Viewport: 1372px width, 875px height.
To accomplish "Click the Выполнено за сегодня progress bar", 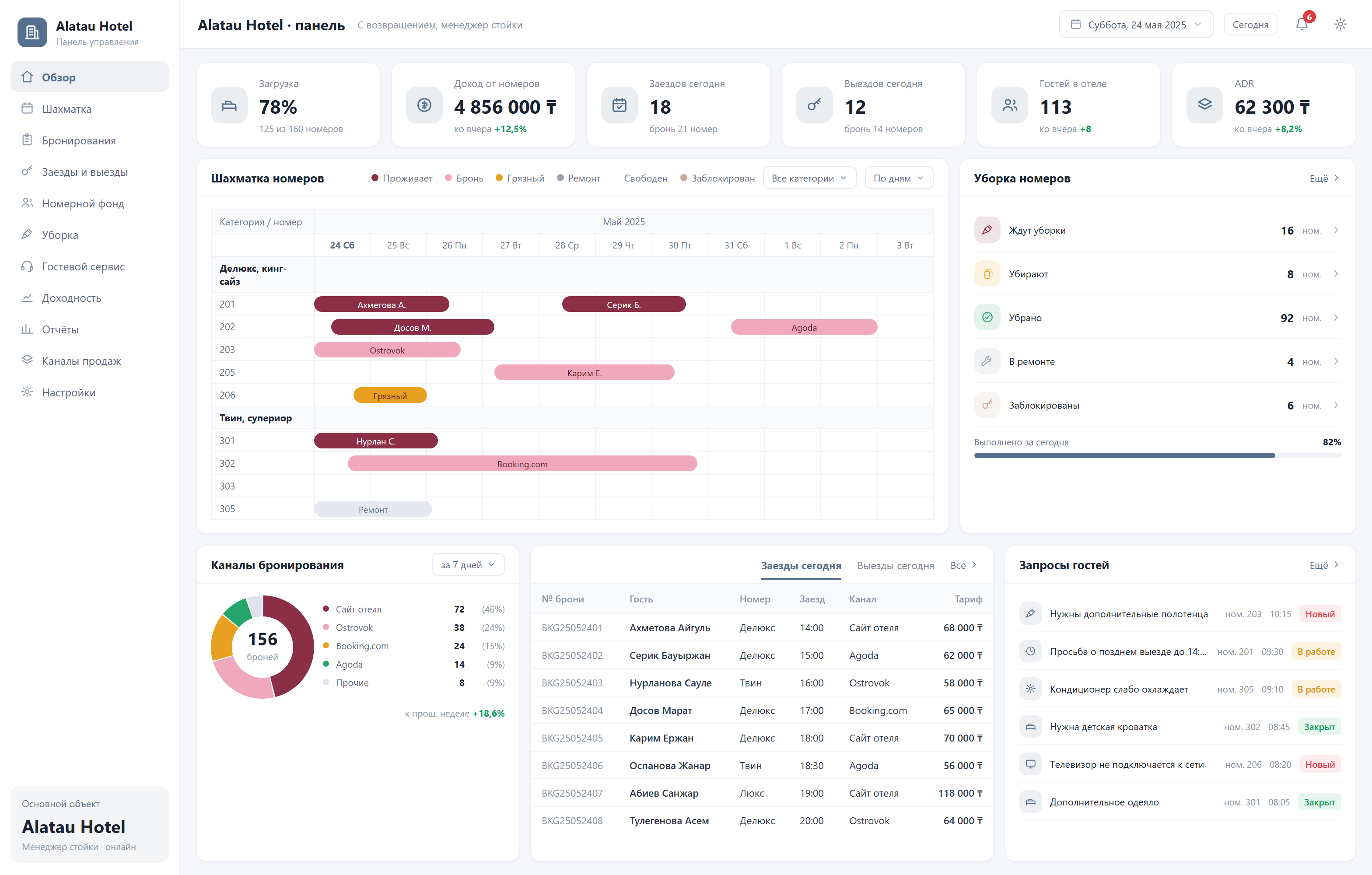I will click(x=1157, y=456).
